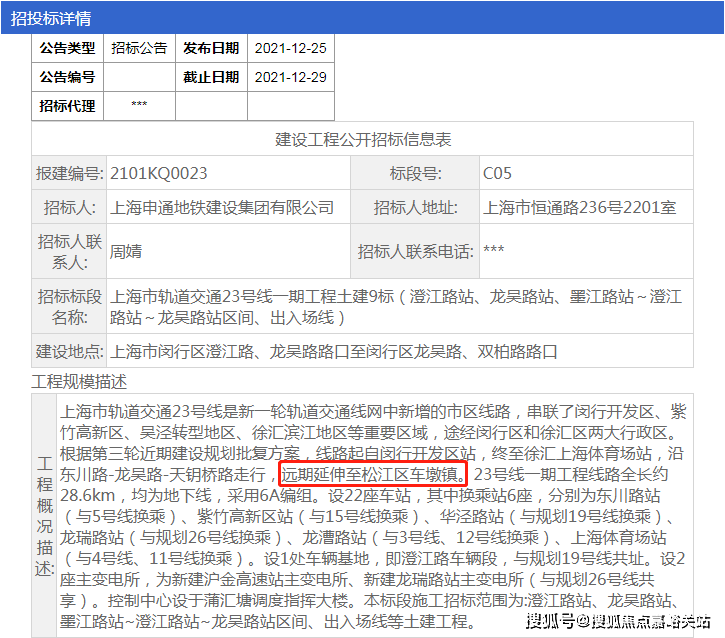Select text 龙漕路站（与3号线、12号线换乘）
Image resolution: width=725 pixels, height=638 pixels.
pyautogui.click(x=428, y=537)
